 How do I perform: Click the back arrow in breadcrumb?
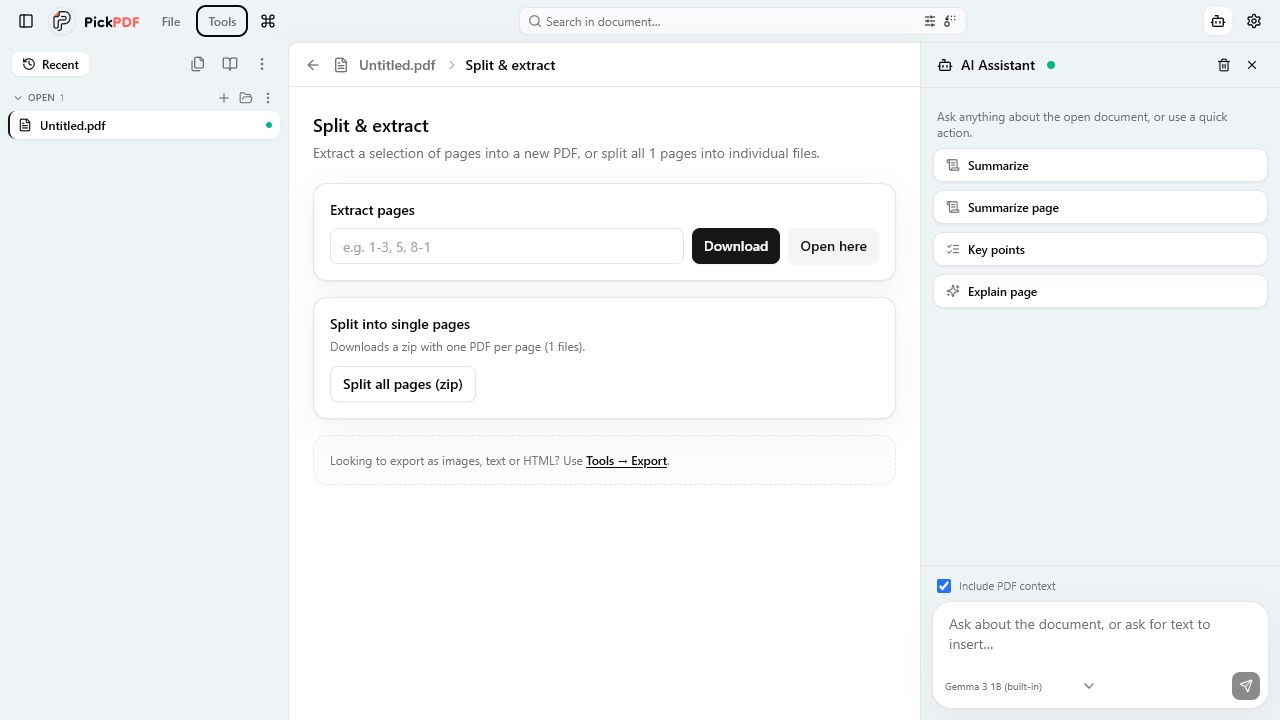click(x=313, y=65)
